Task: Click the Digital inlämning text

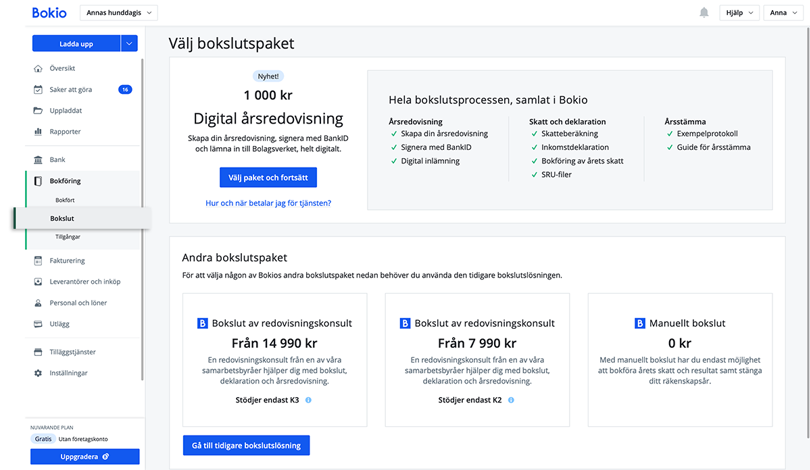Action: [430, 161]
